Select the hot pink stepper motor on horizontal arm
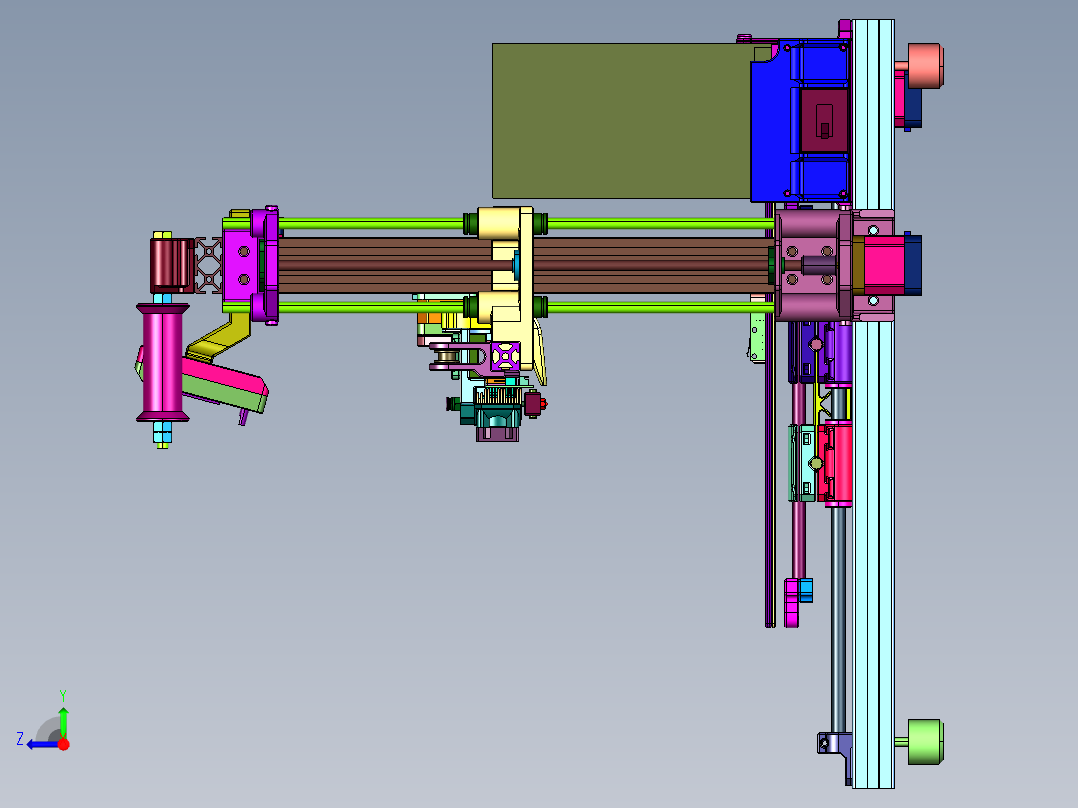This screenshot has width=1078, height=808. [x=883, y=265]
